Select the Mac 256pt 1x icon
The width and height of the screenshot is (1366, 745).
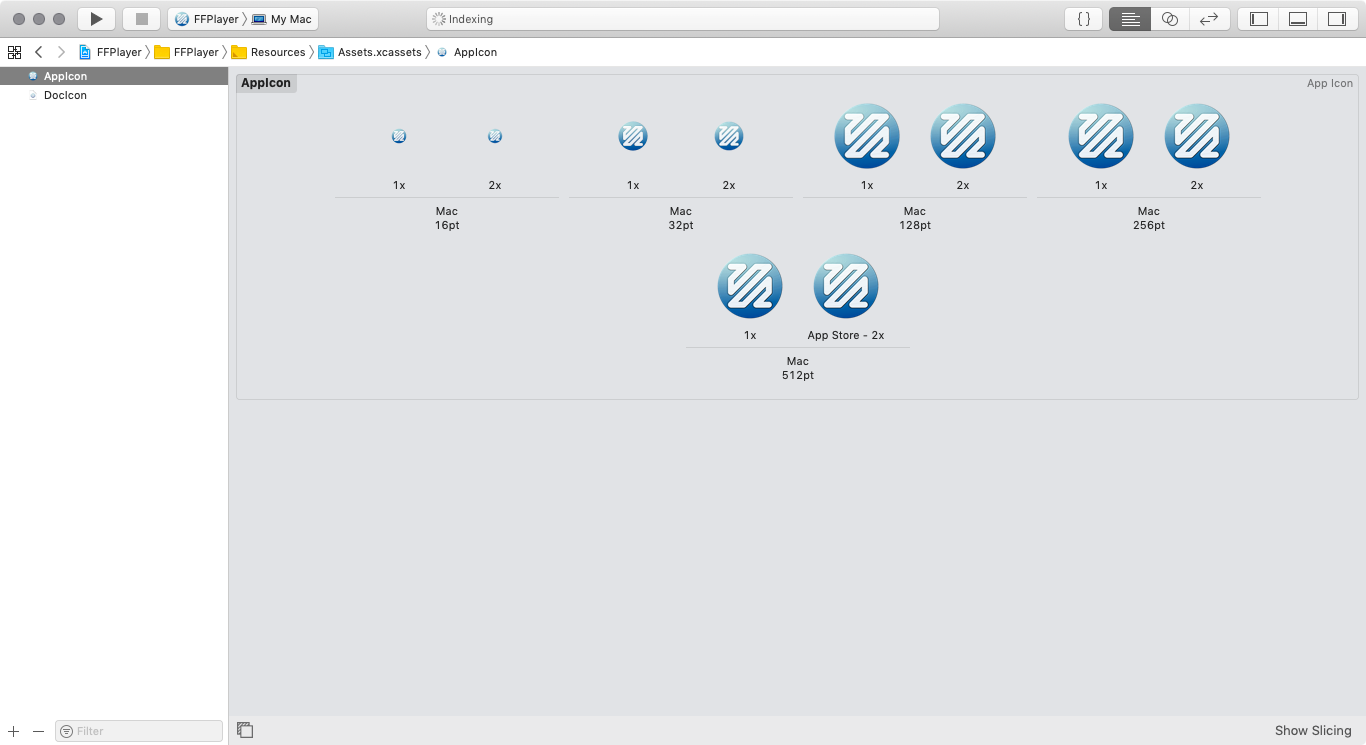coord(1101,136)
